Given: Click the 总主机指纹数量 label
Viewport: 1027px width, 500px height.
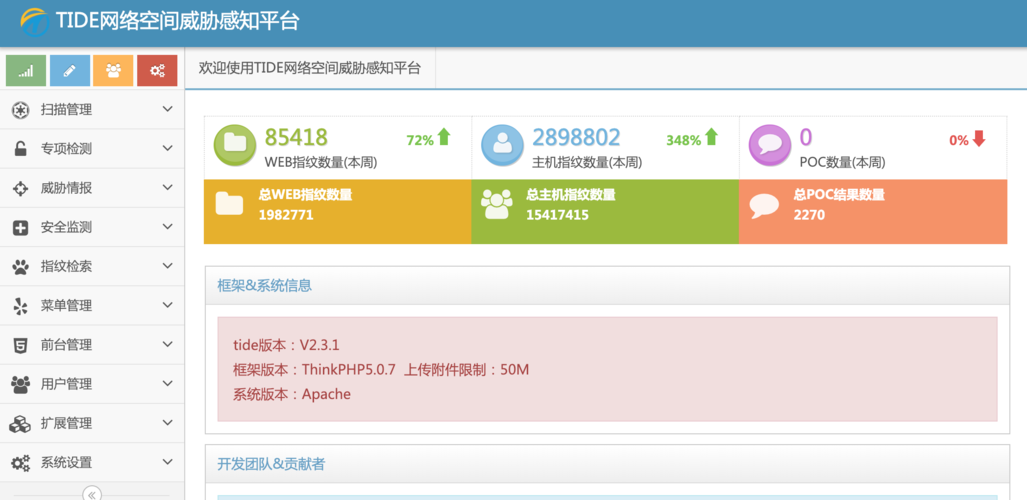Looking at the screenshot, I should 571,195.
